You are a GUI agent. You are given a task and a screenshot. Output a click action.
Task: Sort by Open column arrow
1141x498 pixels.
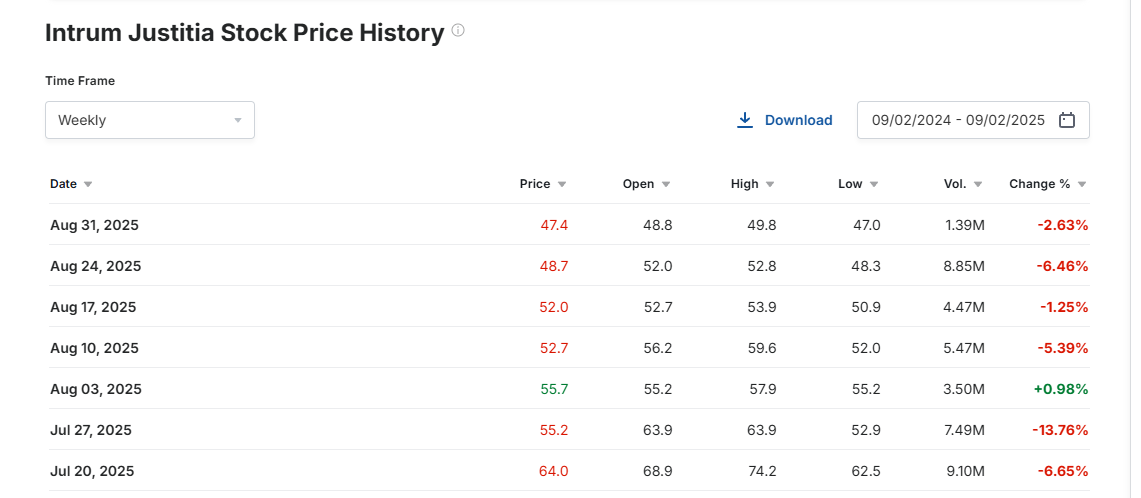(x=666, y=185)
